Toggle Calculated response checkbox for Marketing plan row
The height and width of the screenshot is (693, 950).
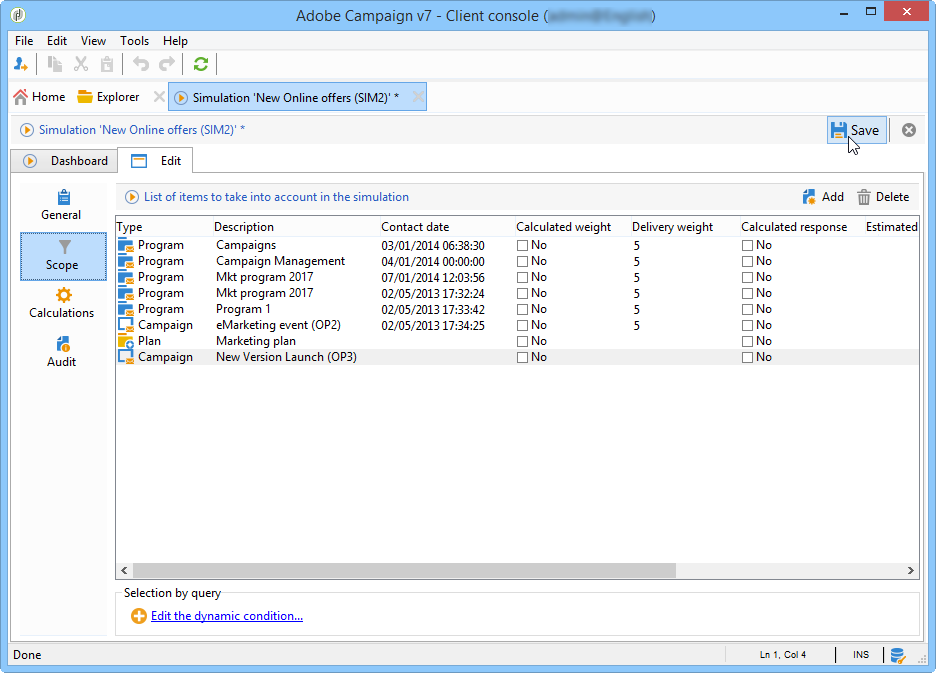[x=747, y=342]
